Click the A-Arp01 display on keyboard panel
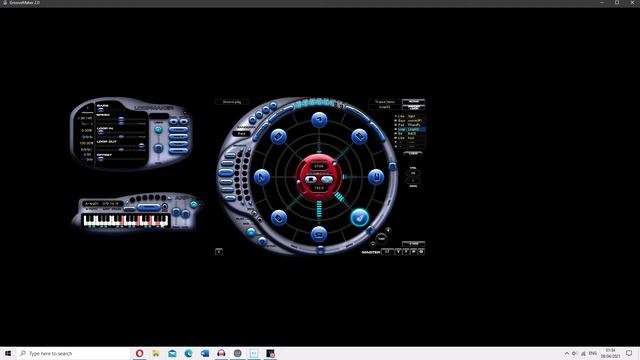 (x=102, y=203)
